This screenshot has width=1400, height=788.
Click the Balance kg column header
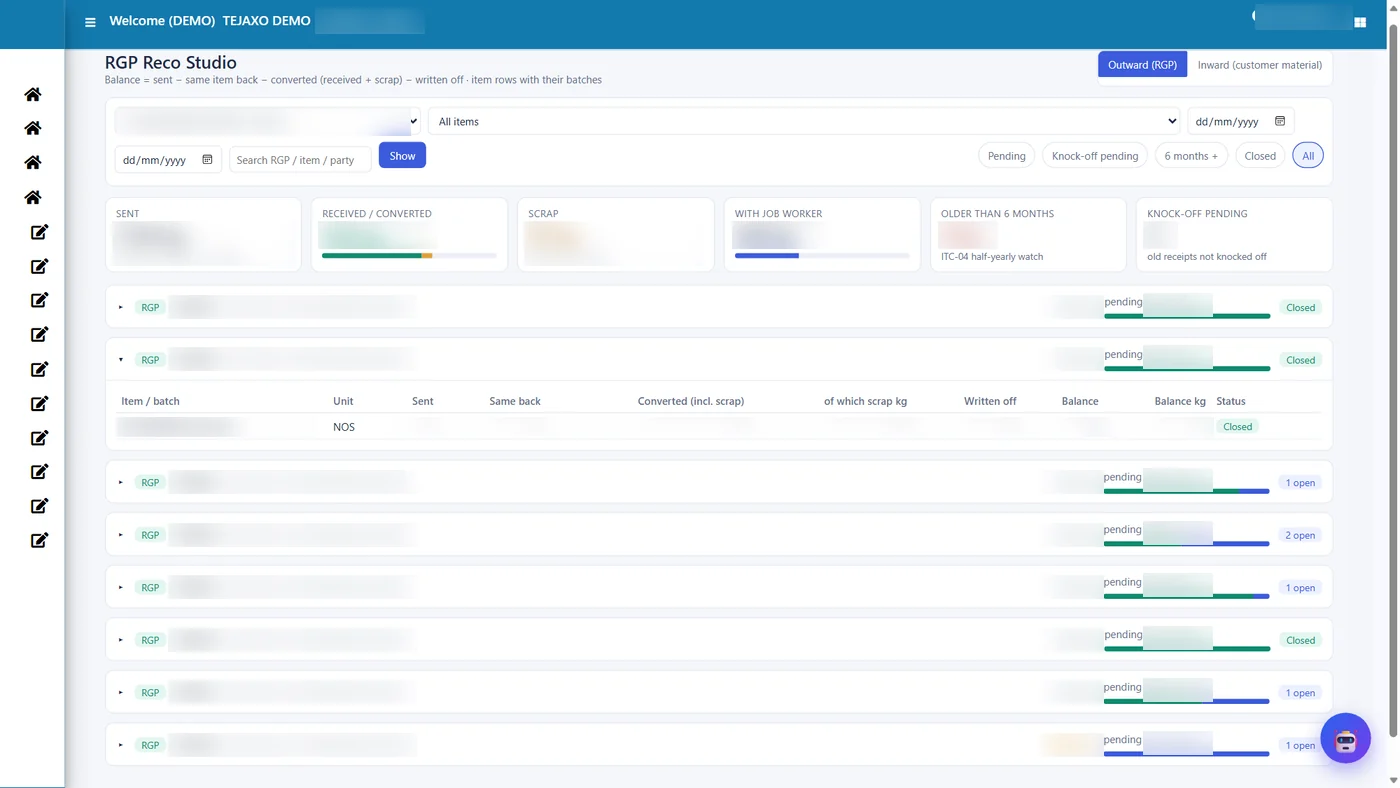tap(1180, 401)
